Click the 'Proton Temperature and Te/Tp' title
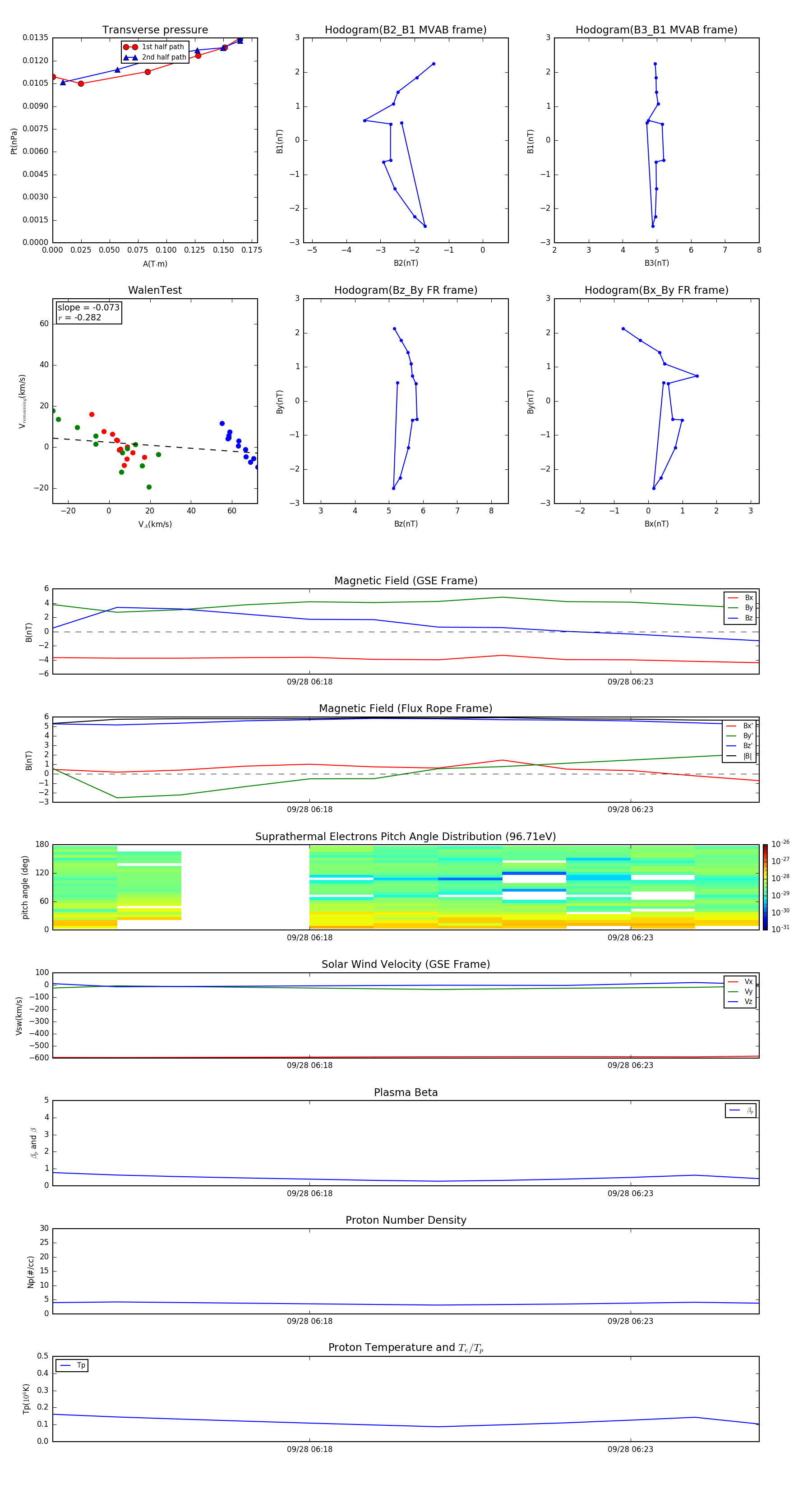 click(406, 1348)
